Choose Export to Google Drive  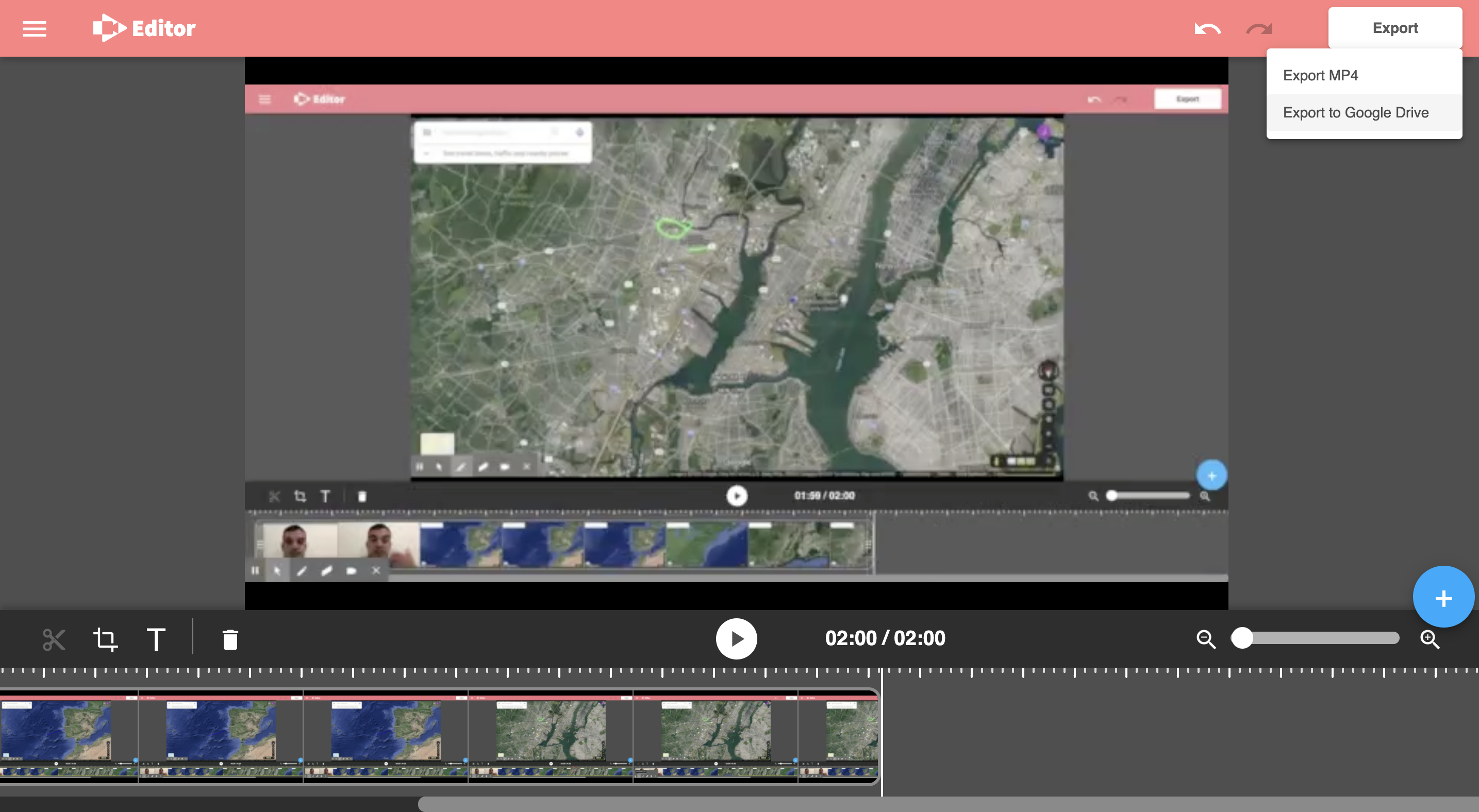click(1355, 112)
